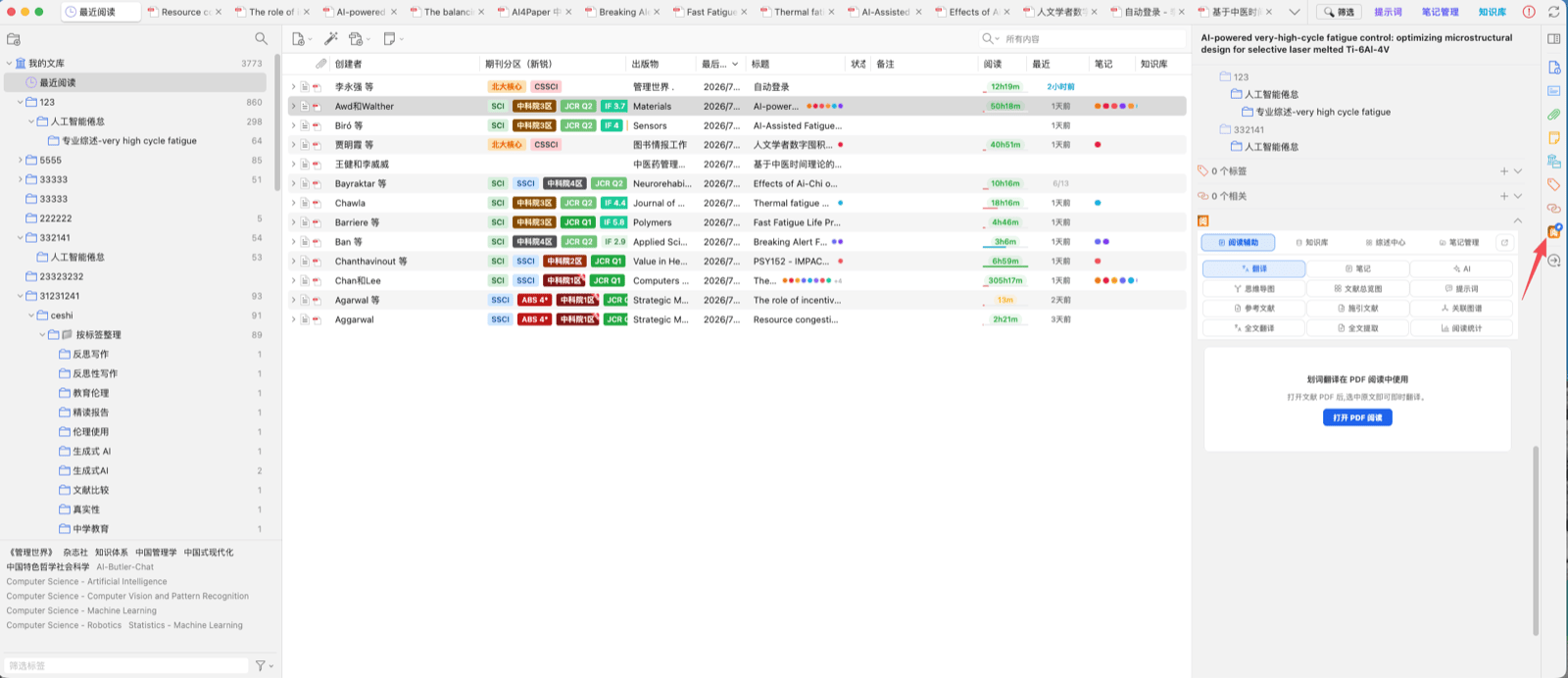Click the magic wand add-by-identifier icon
Viewport: 1568px width, 678px height.
[331, 38]
